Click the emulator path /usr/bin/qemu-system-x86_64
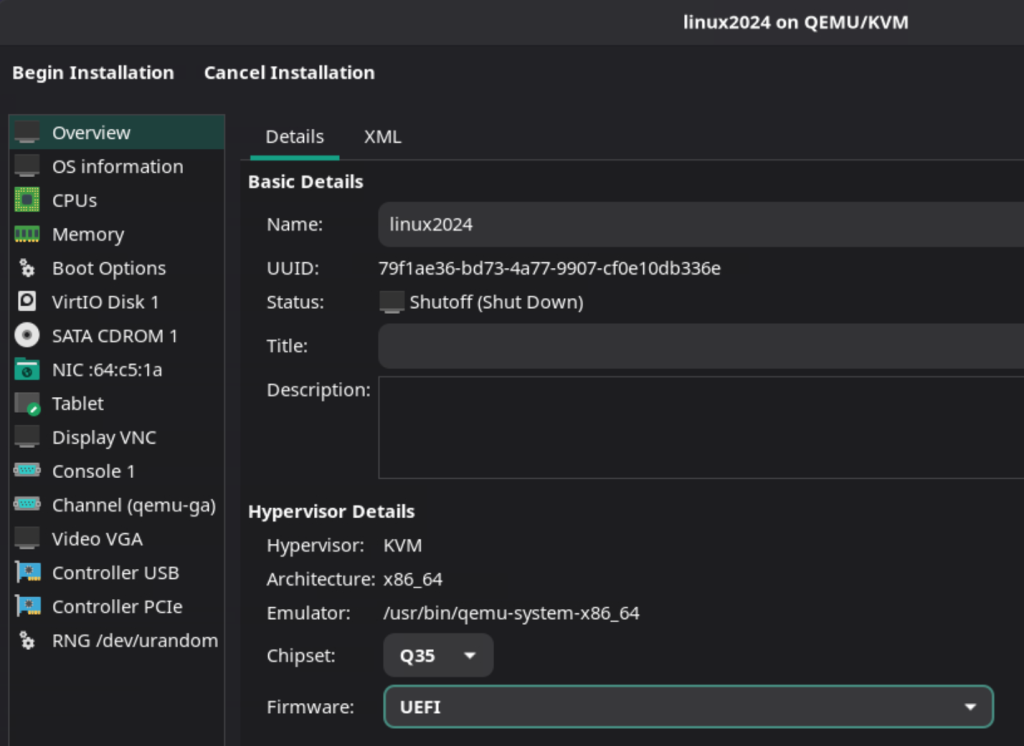Viewport: 1024px width, 746px height. [511, 613]
